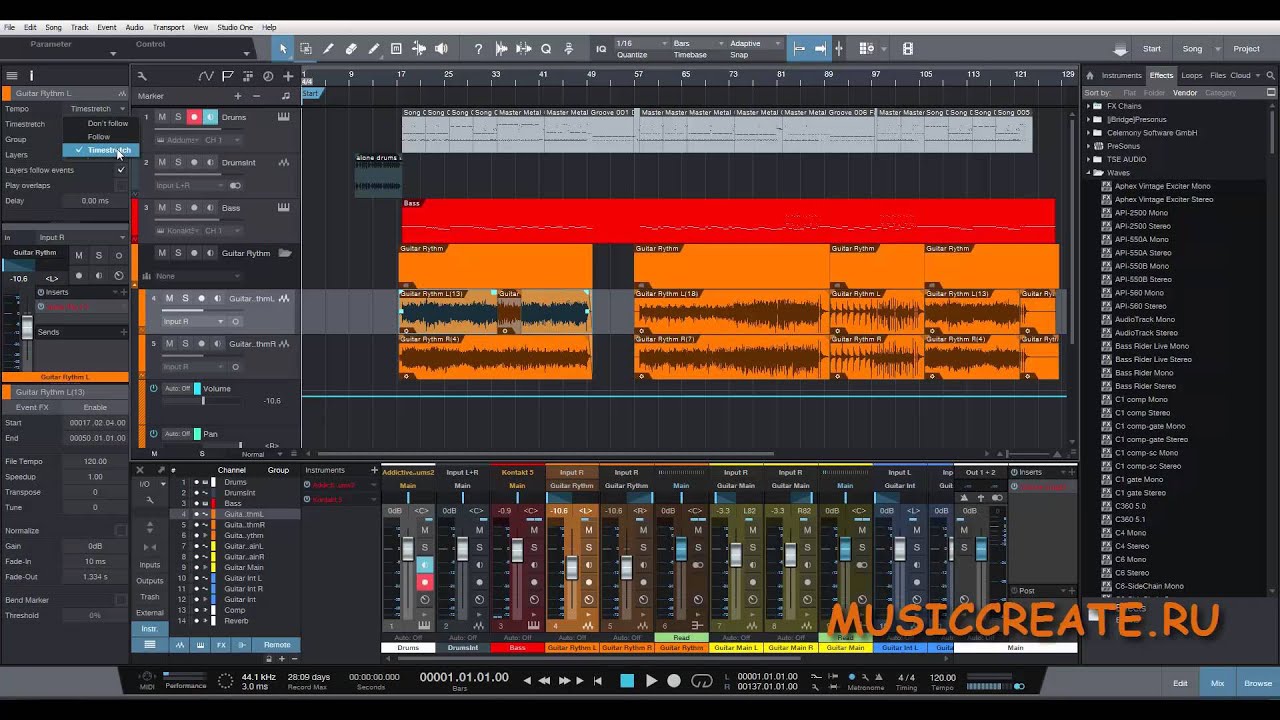The image size is (1280, 720).
Task: Collapse the Waves vendor folder
Action: [x=1090, y=173]
